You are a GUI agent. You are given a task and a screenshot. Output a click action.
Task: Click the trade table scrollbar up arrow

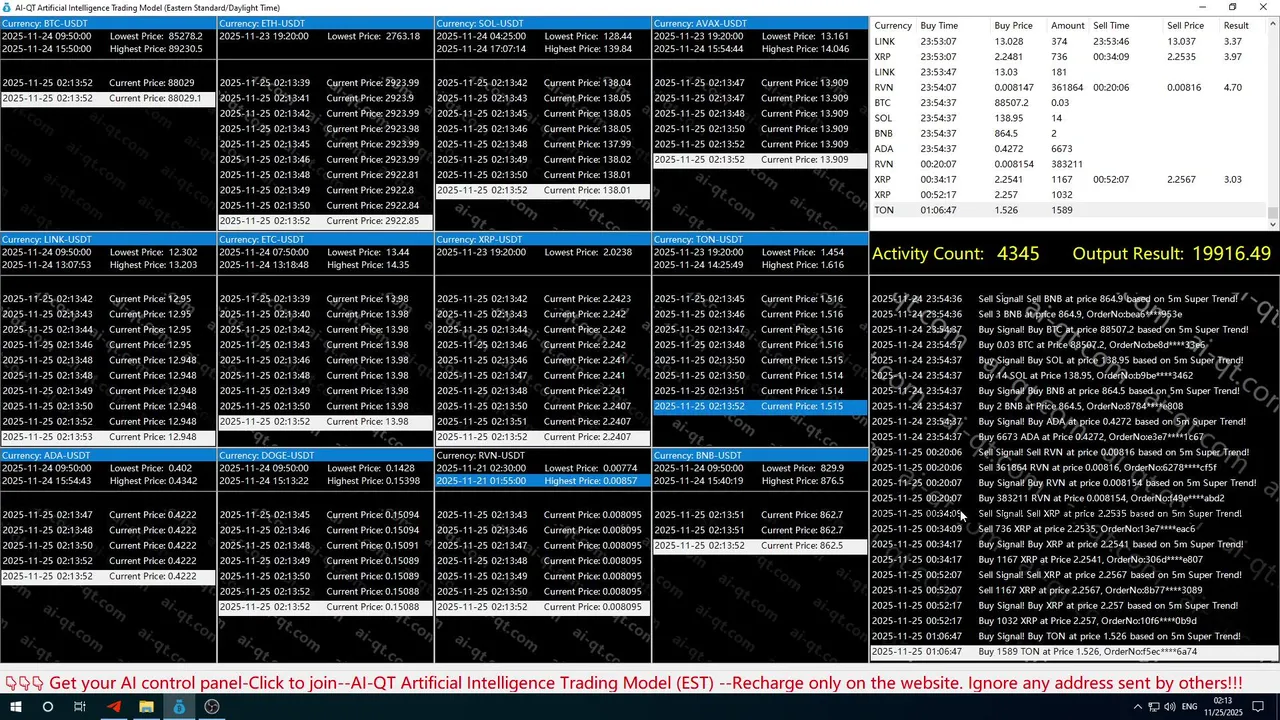(x=1273, y=22)
